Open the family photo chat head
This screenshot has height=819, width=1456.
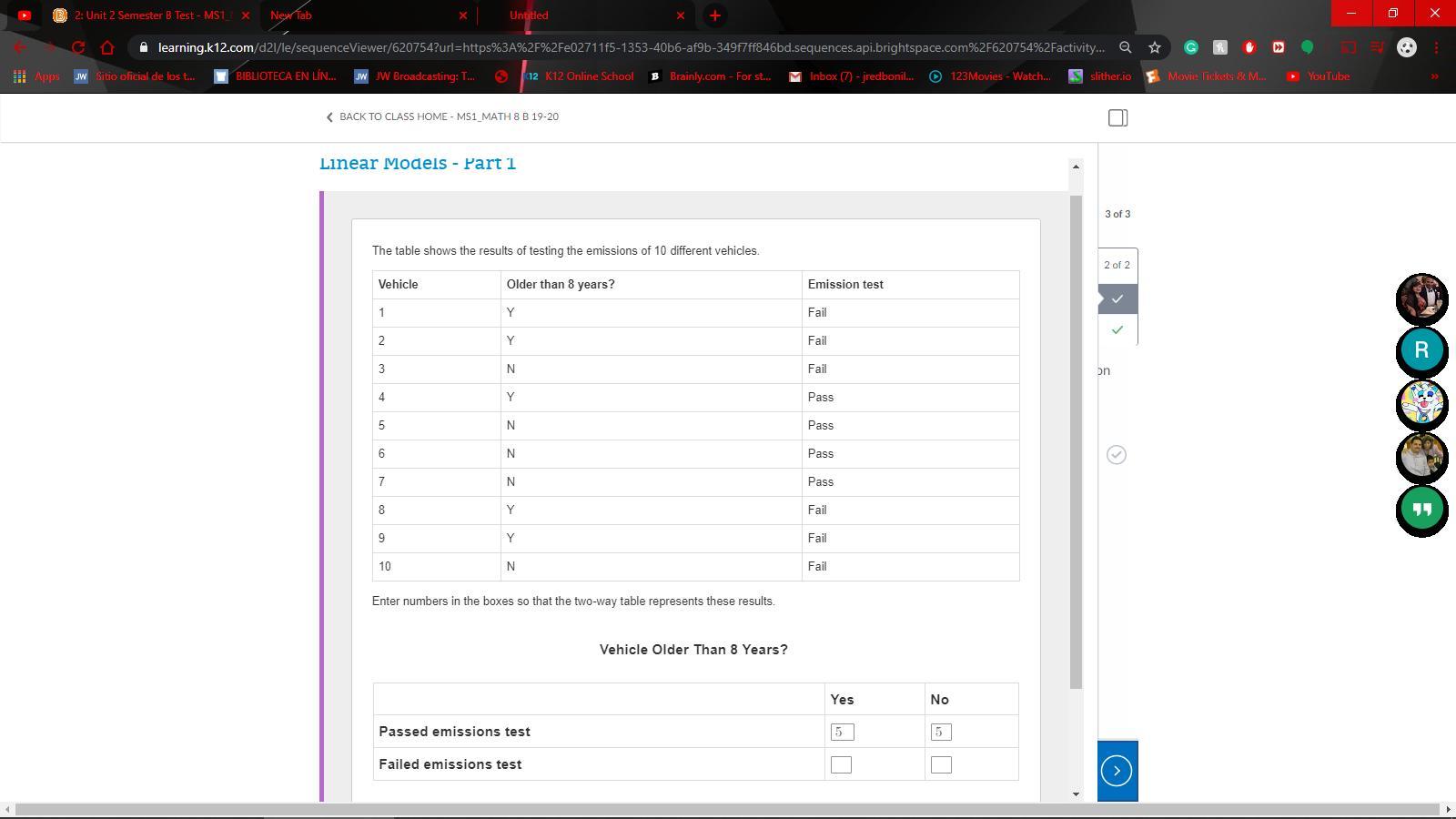[1422, 457]
